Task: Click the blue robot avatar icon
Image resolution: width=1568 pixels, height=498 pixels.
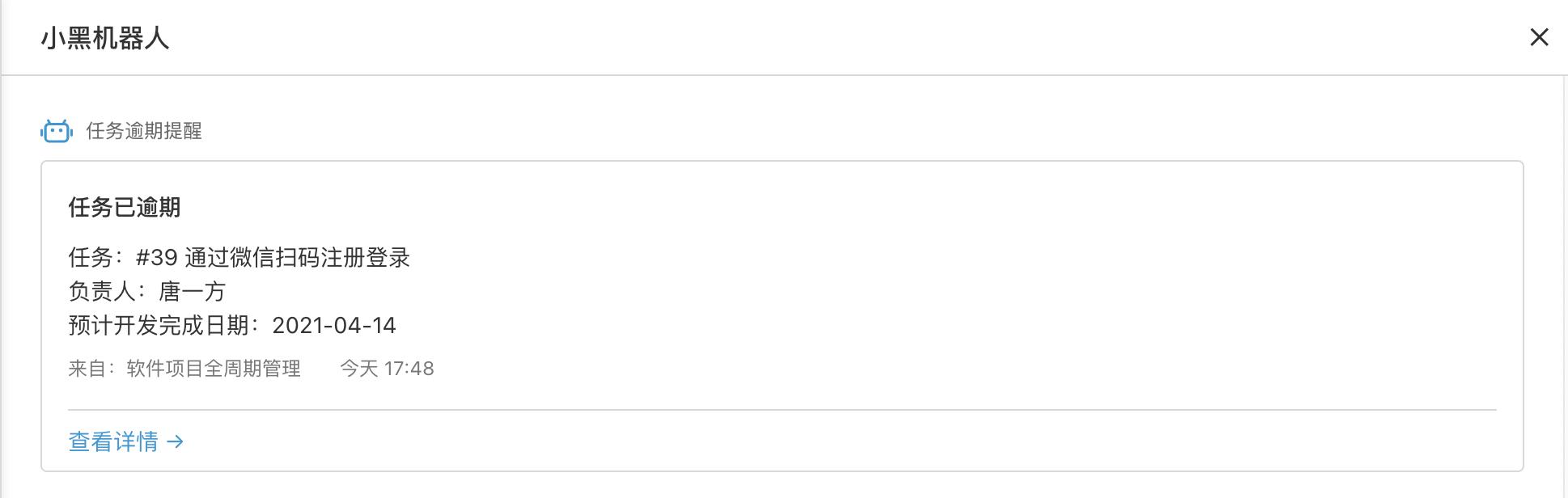Action: click(x=57, y=131)
